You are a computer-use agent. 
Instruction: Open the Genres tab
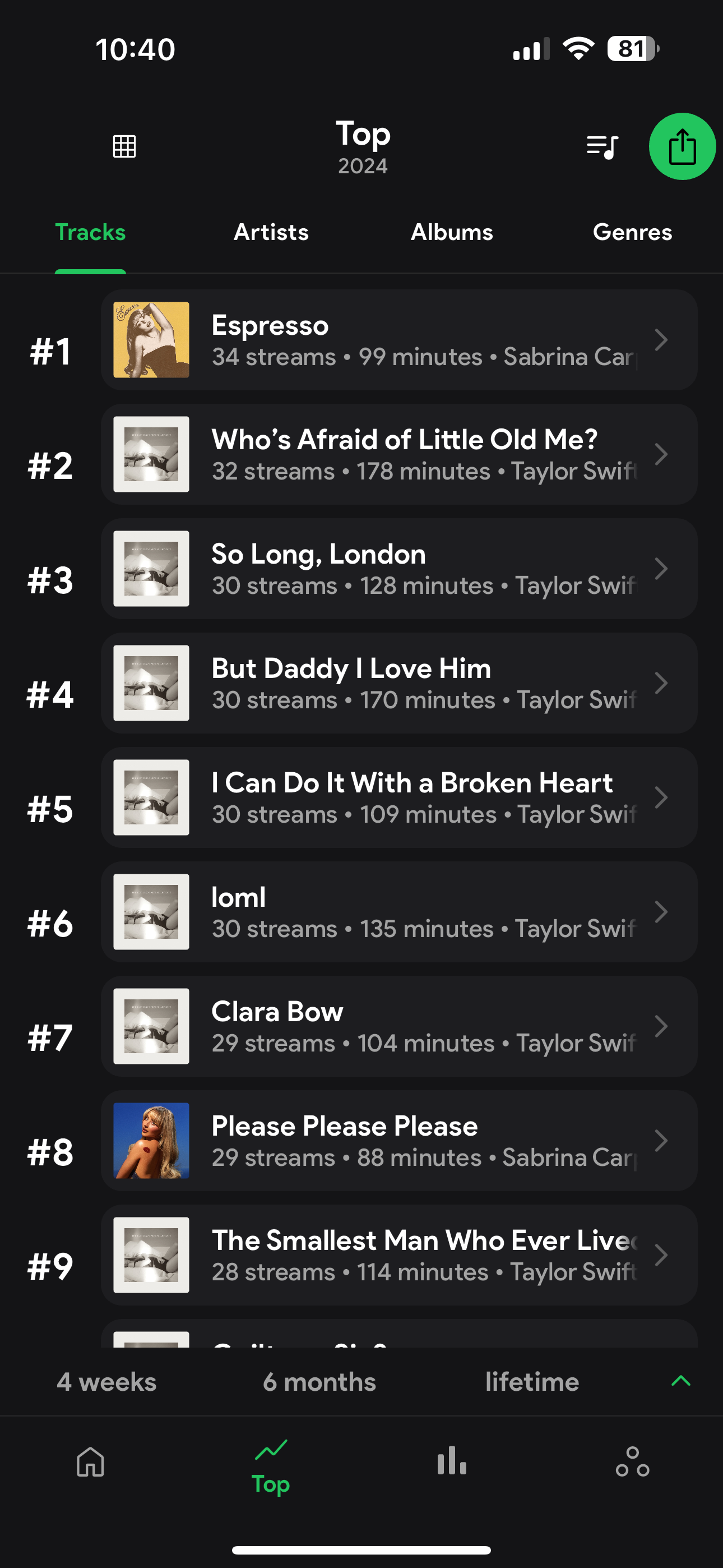pyautogui.click(x=632, y=232)
